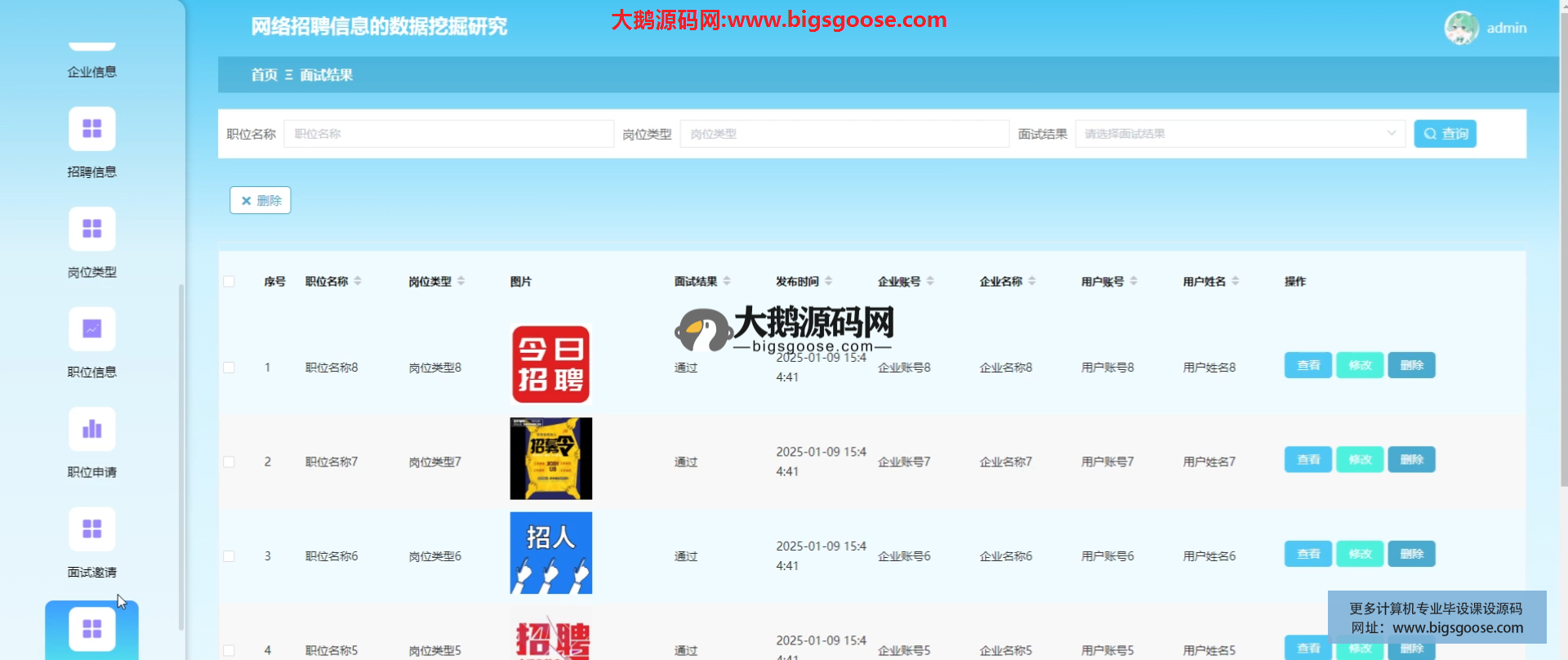
Task: Click the sidebar vertical scrollbar
Action: coord(181,457)
